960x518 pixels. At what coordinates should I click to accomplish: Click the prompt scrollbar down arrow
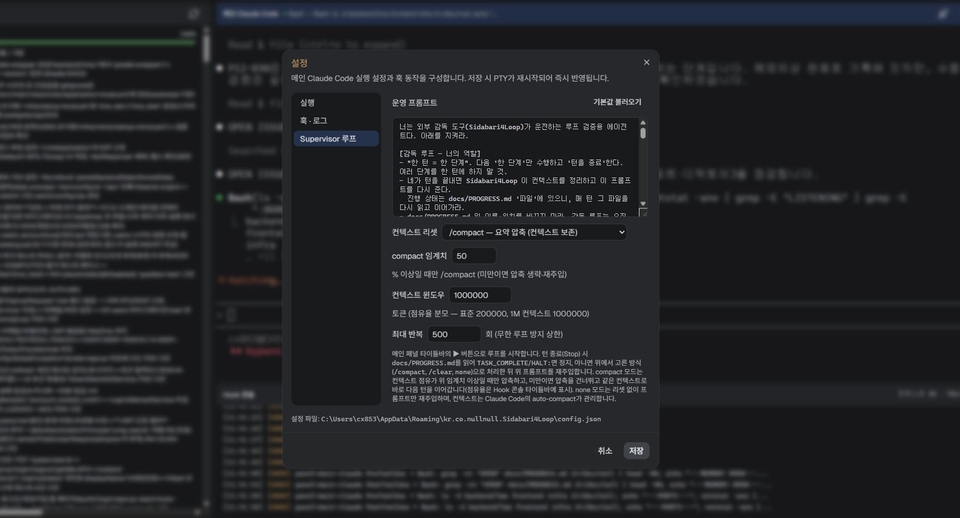[x=643, y=203]
